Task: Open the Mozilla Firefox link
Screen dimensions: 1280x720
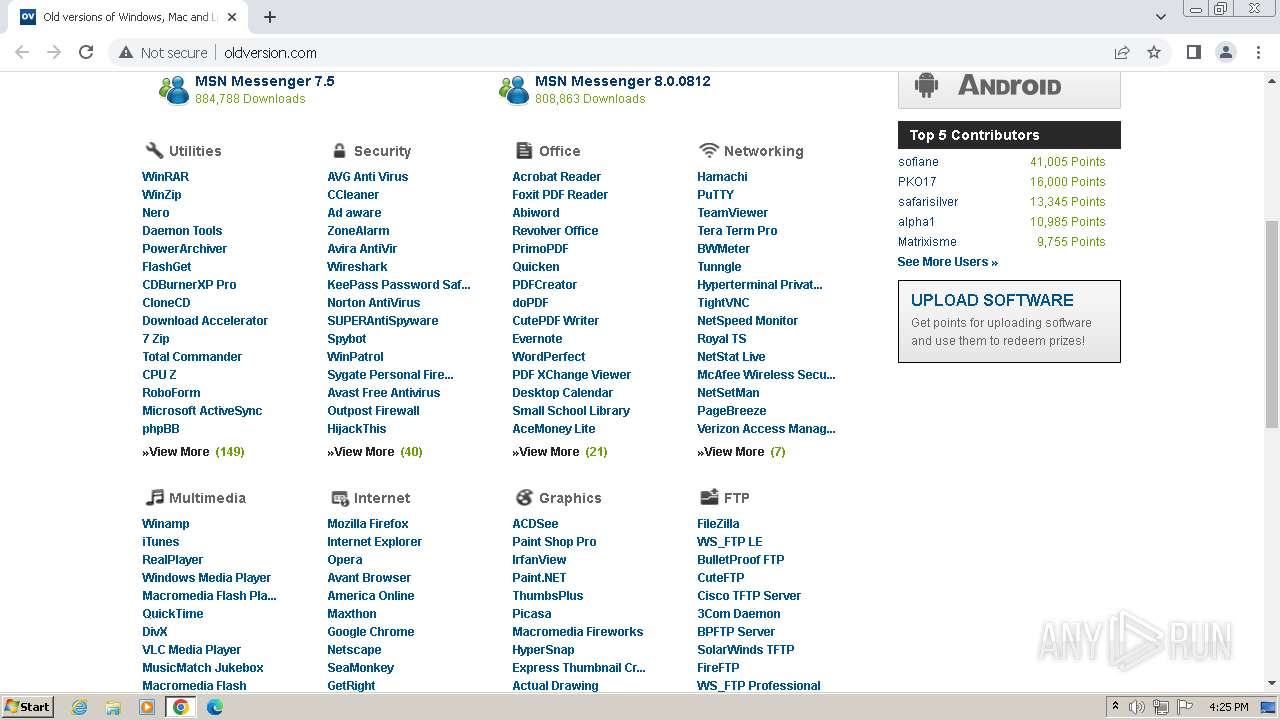Action: point(368,524)
